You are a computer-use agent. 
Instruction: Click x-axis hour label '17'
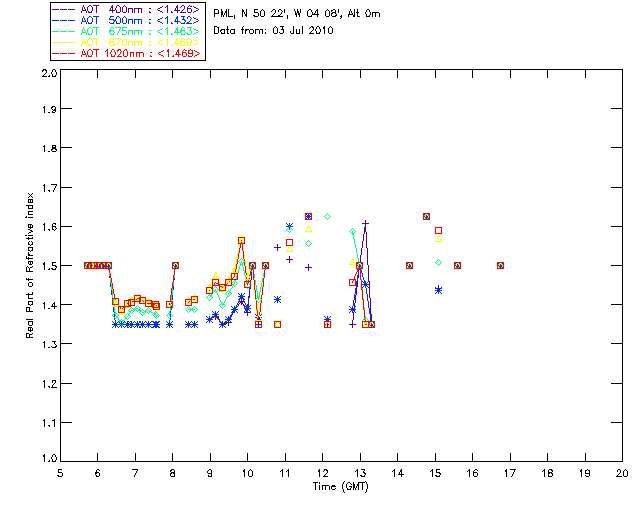(510, 473)
